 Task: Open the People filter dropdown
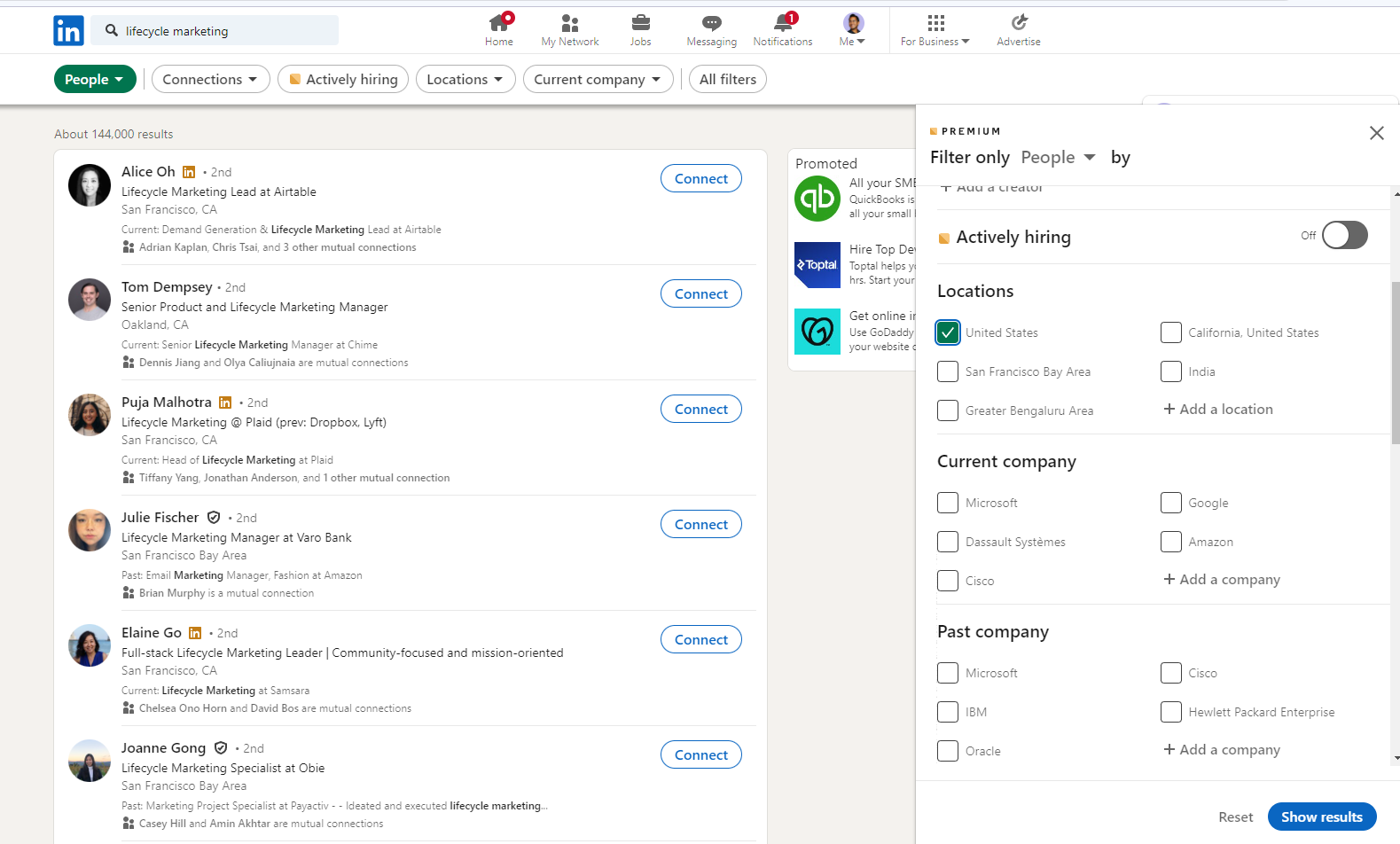[x=95, y=79]
